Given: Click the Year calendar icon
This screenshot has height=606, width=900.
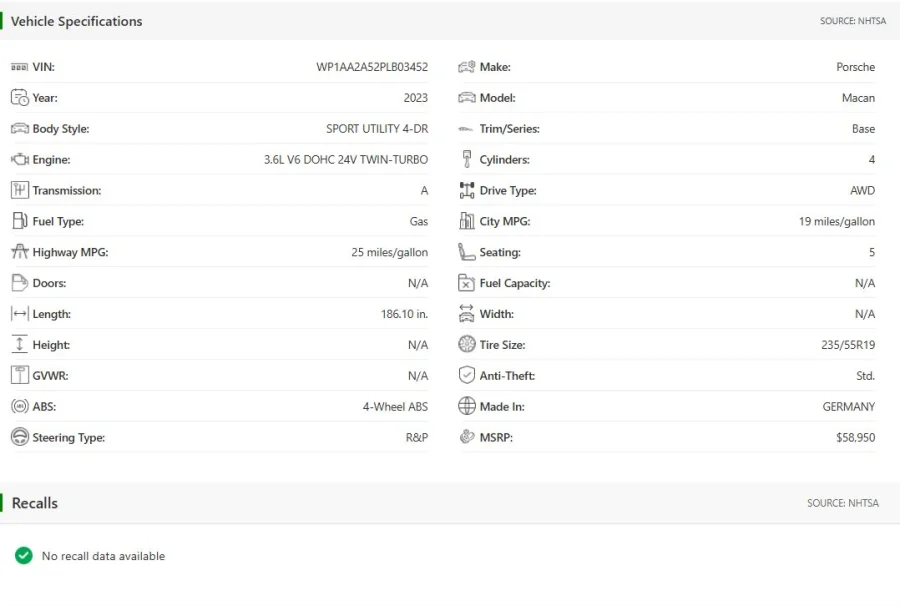Looking at the screenshot, I should point(20,98).
